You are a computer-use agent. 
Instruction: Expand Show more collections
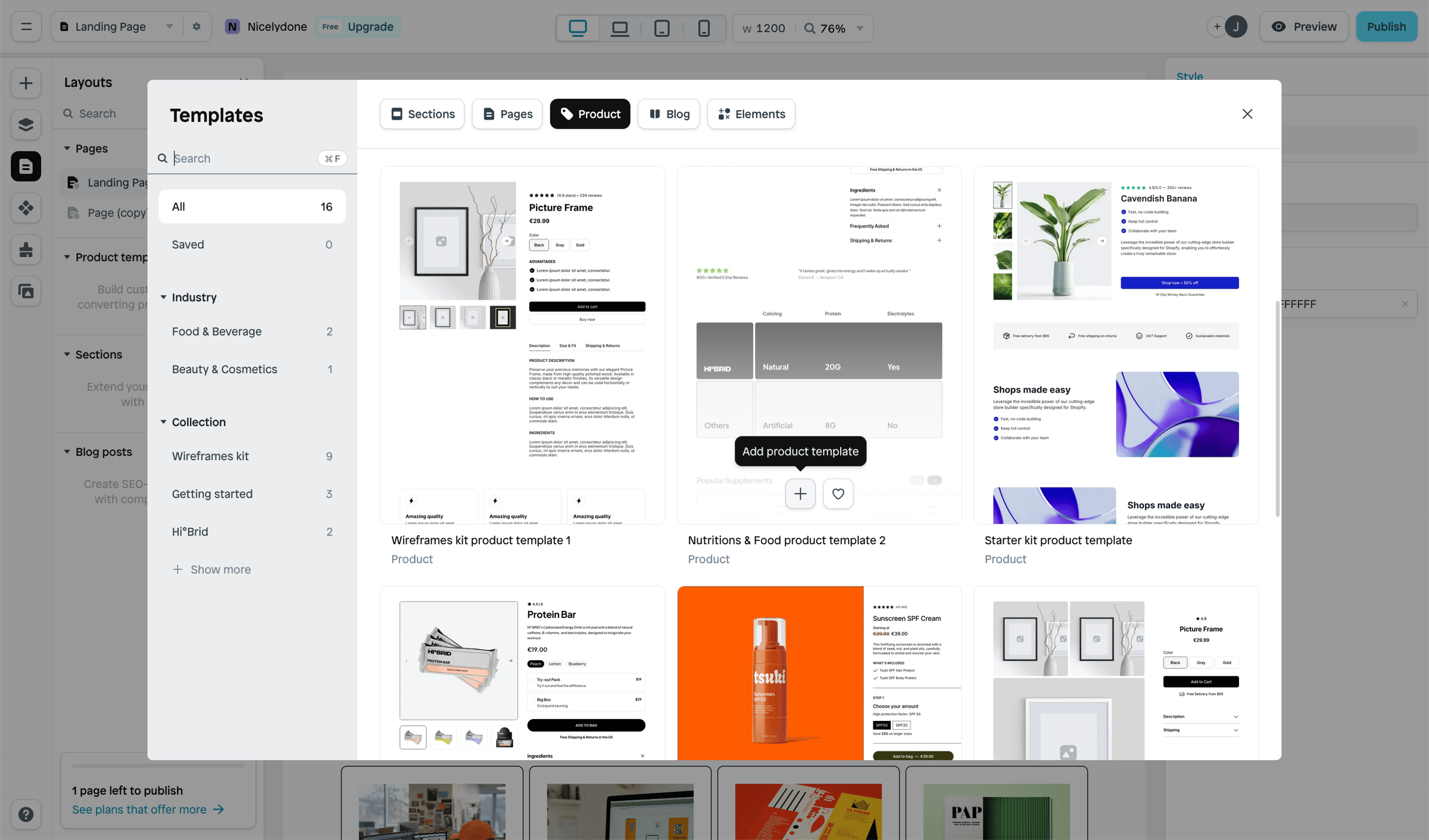[x=211, y=570]
